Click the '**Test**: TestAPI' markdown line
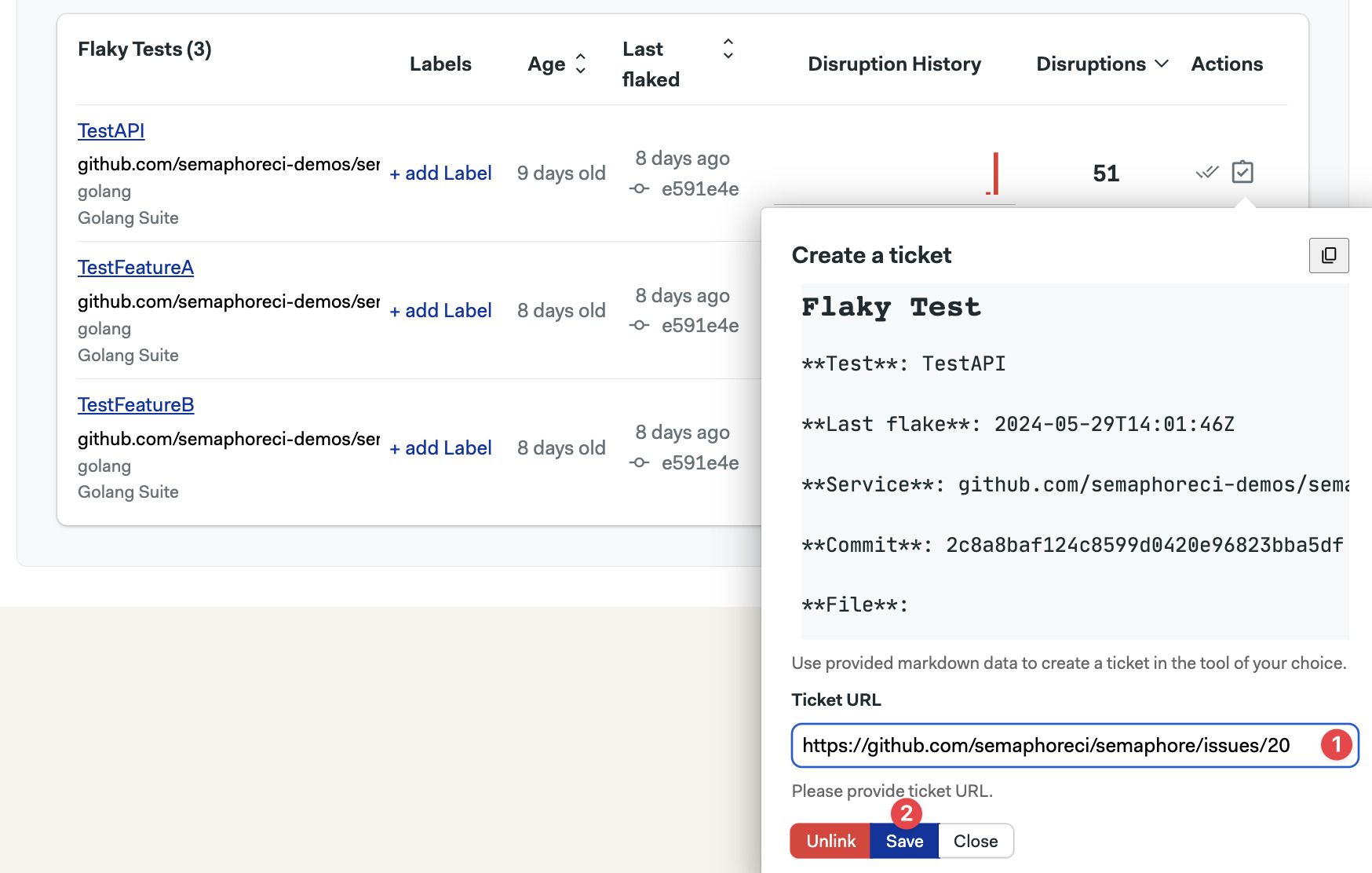This screenshot has width=1372, height=873. [903, 363]
